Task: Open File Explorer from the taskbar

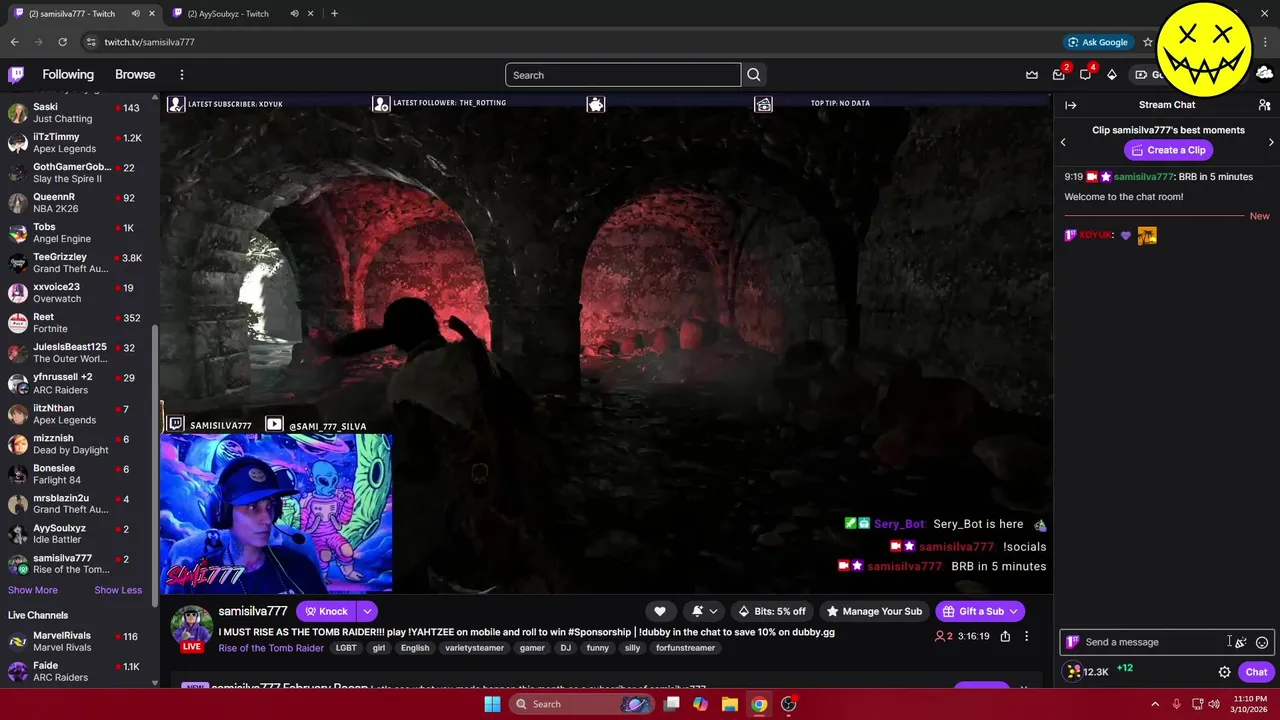Action: (729, 704)
